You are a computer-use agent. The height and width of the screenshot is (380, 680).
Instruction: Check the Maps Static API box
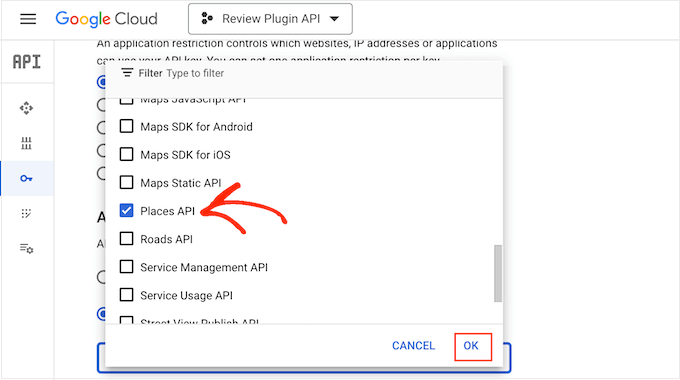126,183
